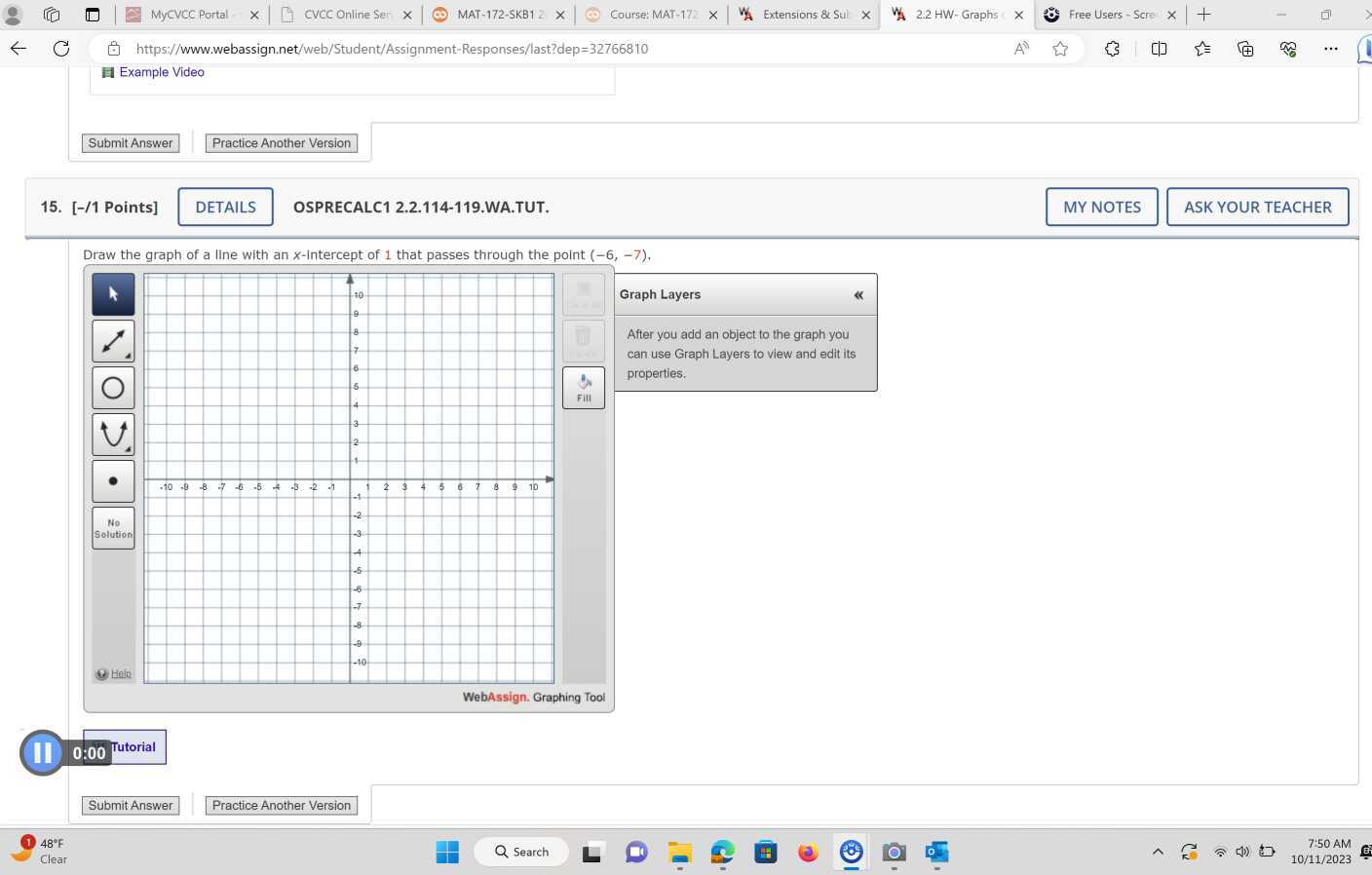Submit Answer for question 15
The image size is (1372, 875).
click(130, 805)
